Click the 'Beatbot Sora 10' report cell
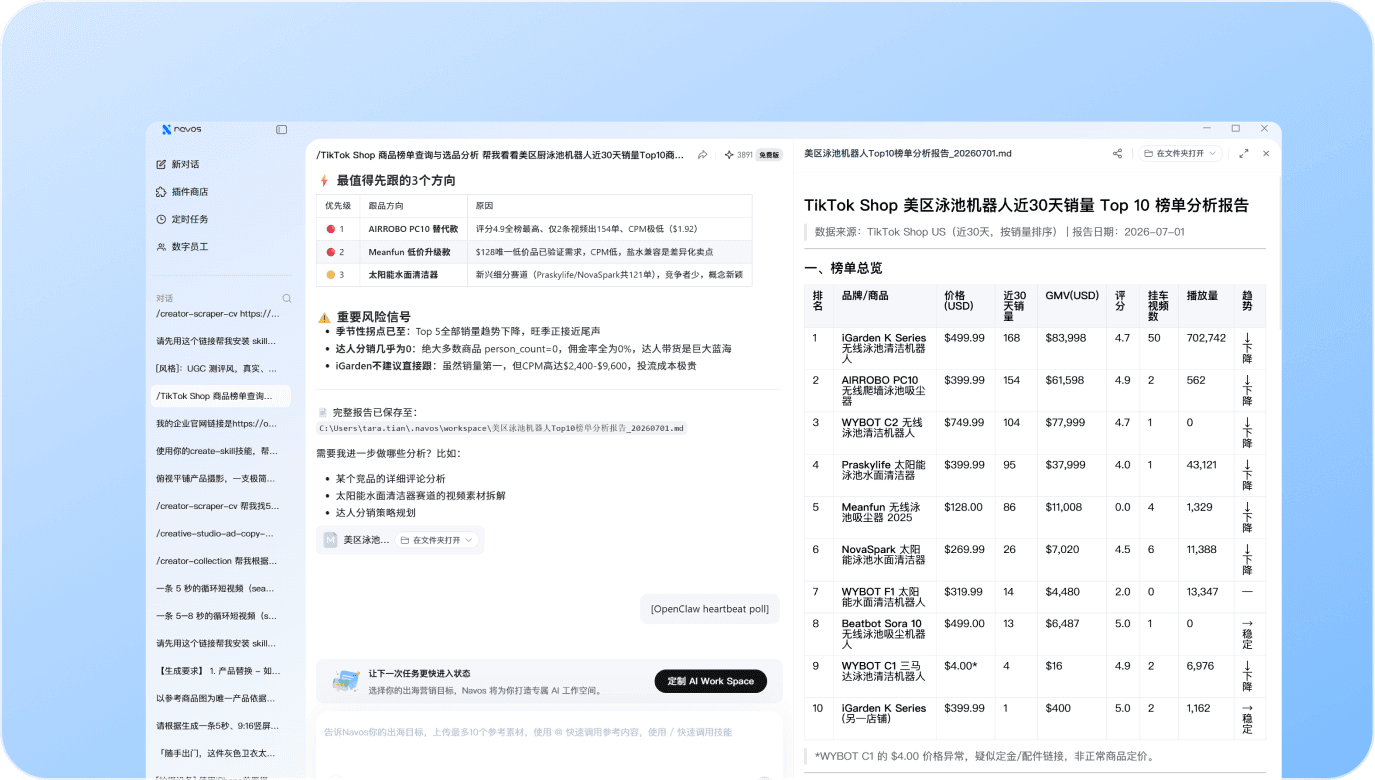The width and height of the screenshot is (1375, 780). click(x=884, y=634)
